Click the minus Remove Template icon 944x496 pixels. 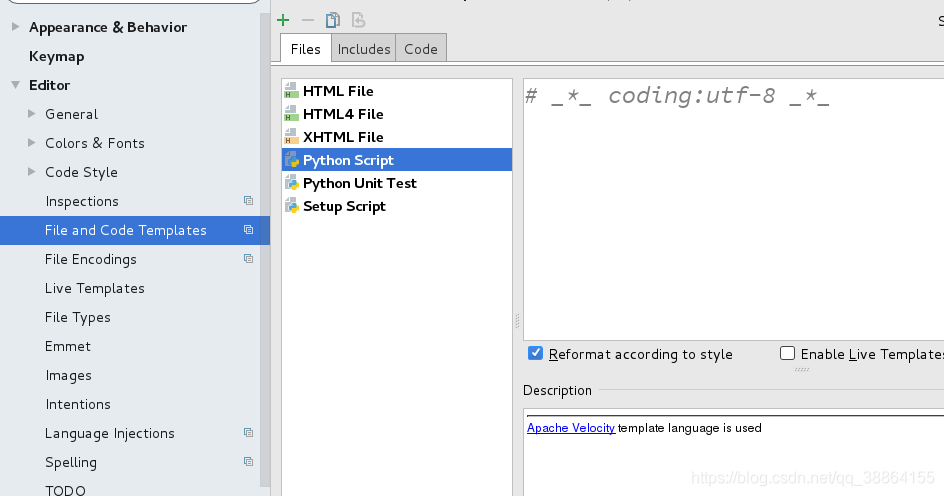point(308,20)
